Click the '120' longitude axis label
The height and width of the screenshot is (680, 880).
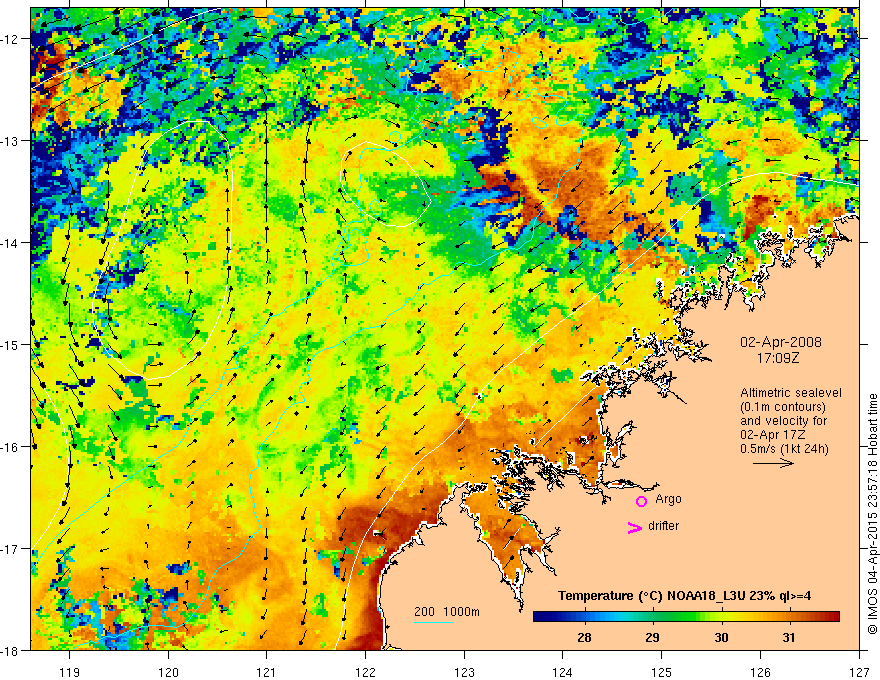coord(168,672)
